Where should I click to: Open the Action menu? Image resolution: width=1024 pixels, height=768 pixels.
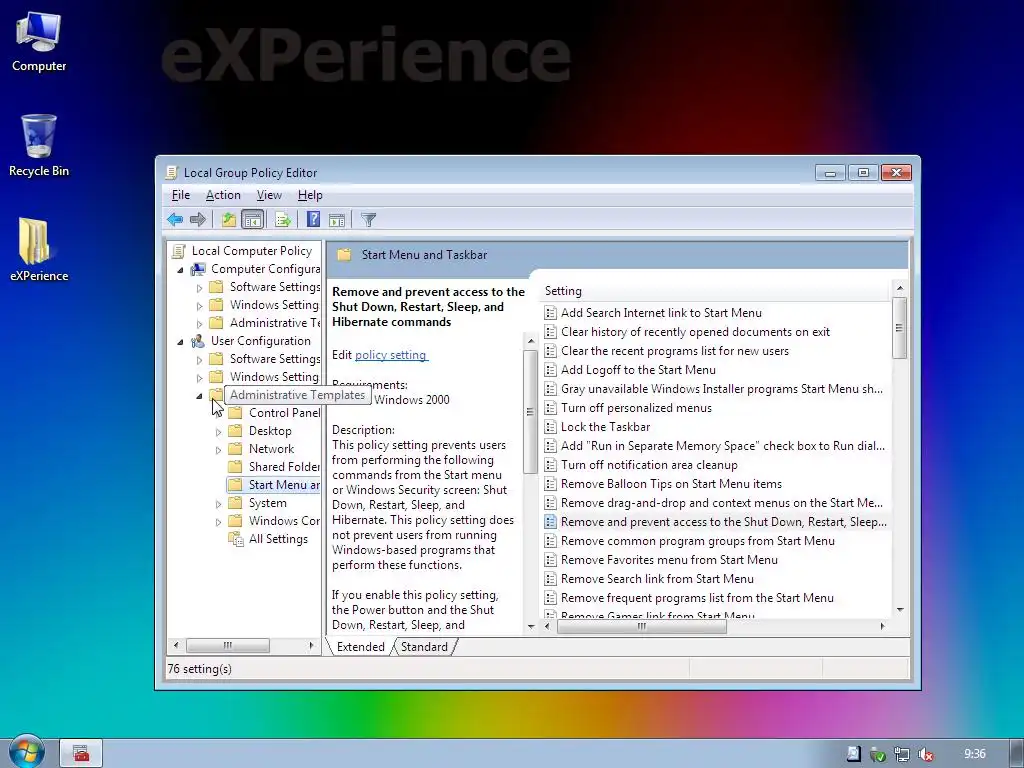tap(223, 195)
